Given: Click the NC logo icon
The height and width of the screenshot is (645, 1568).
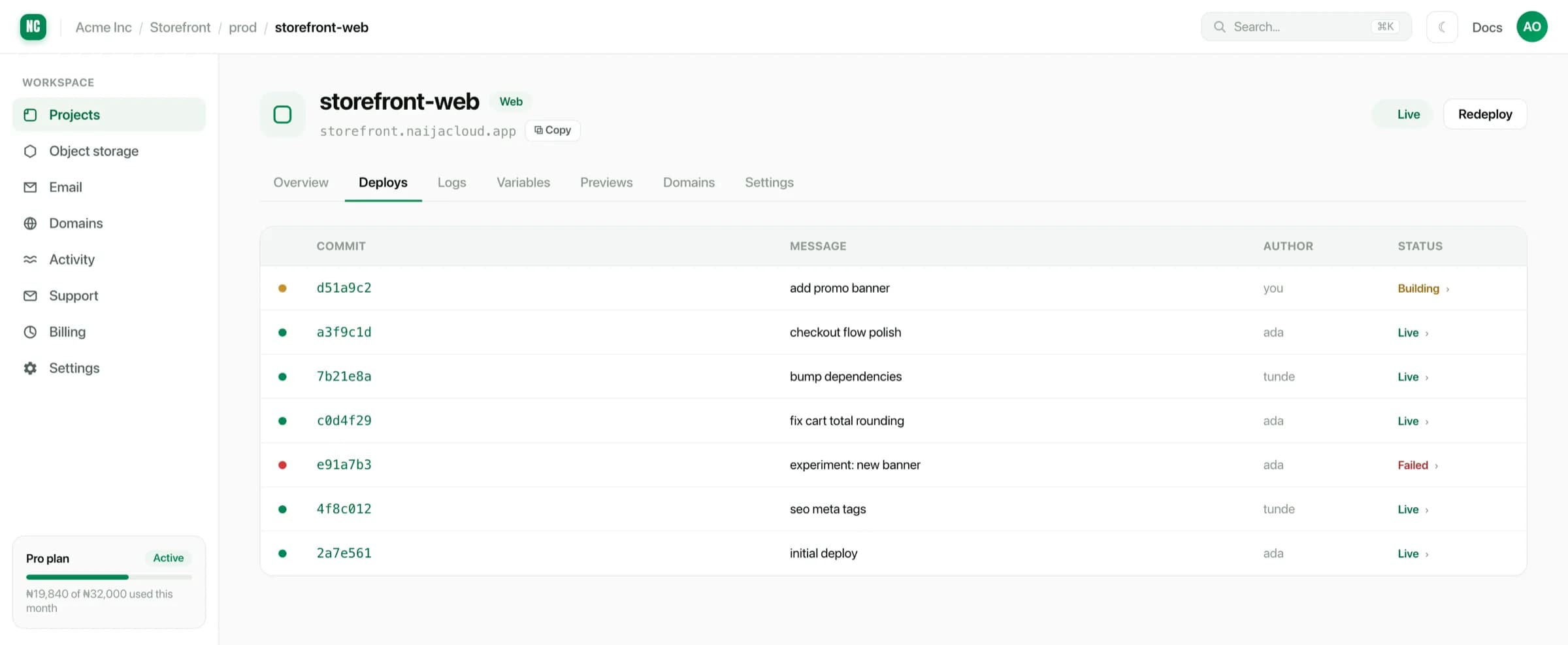Looking at the screenshot, I should point(33,27).
